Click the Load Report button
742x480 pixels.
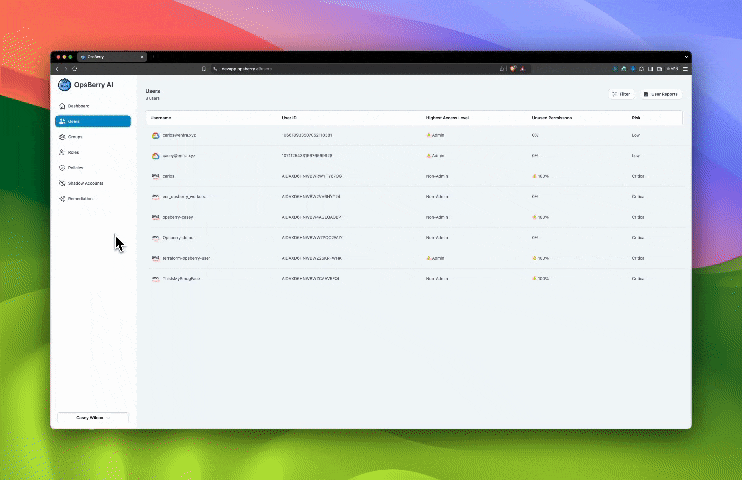pyautogui.click(x=660, y=94)
